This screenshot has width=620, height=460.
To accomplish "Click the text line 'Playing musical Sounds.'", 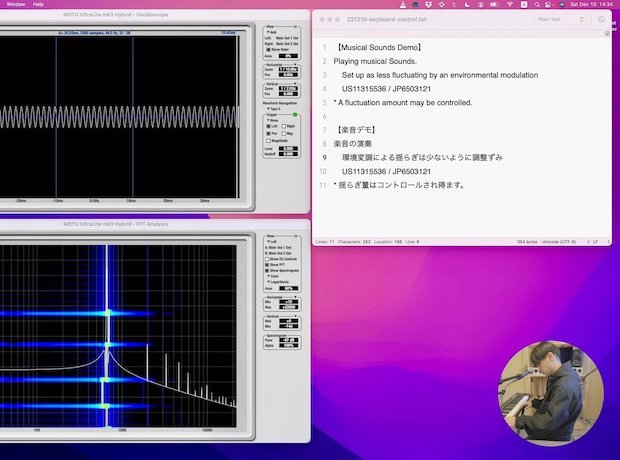I will coord(375,61).
